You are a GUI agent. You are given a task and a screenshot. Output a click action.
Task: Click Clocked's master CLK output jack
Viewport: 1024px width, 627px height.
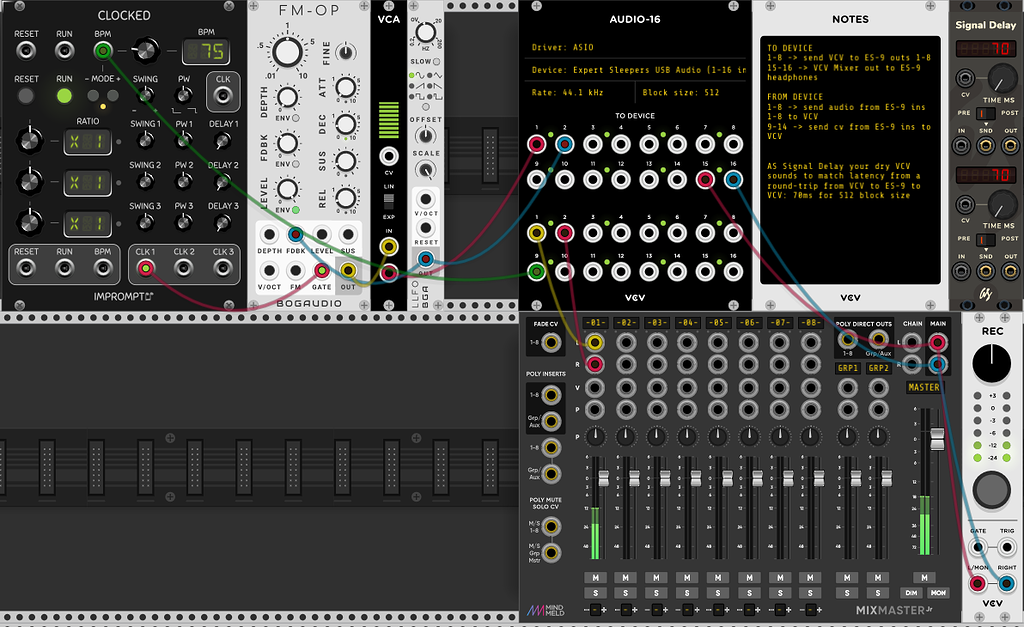223,96
